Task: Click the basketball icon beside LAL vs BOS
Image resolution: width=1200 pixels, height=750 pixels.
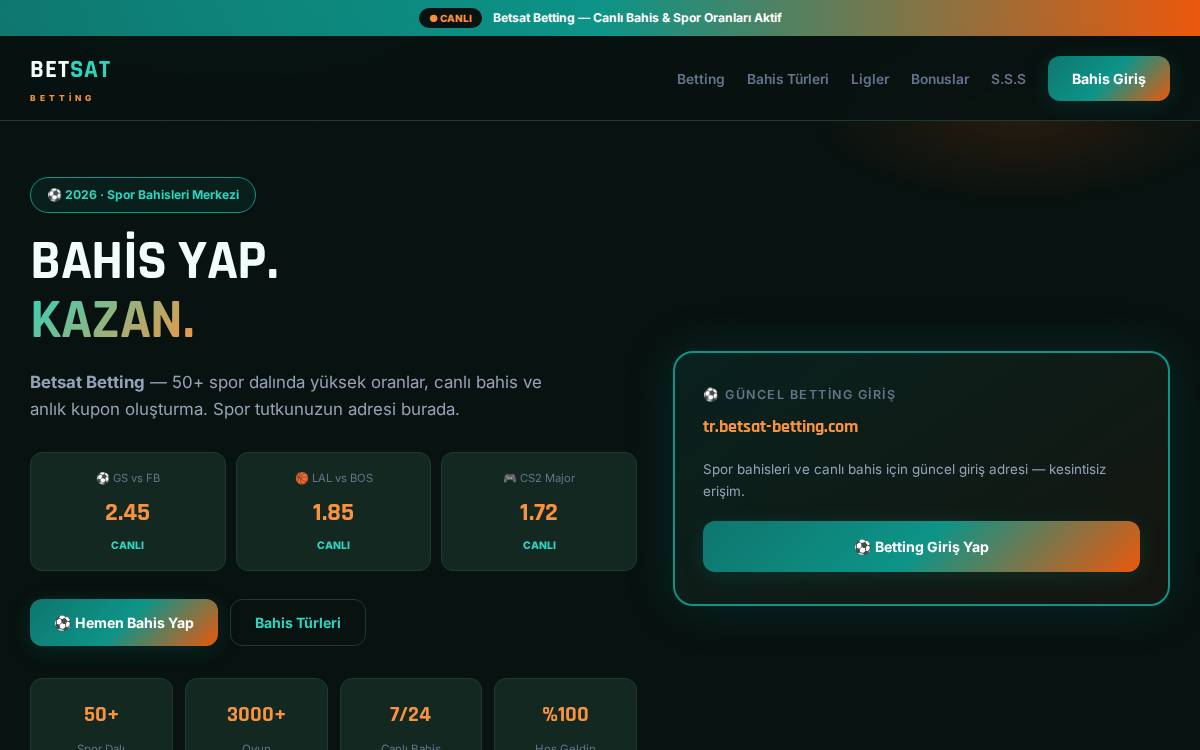Action: 302,478
